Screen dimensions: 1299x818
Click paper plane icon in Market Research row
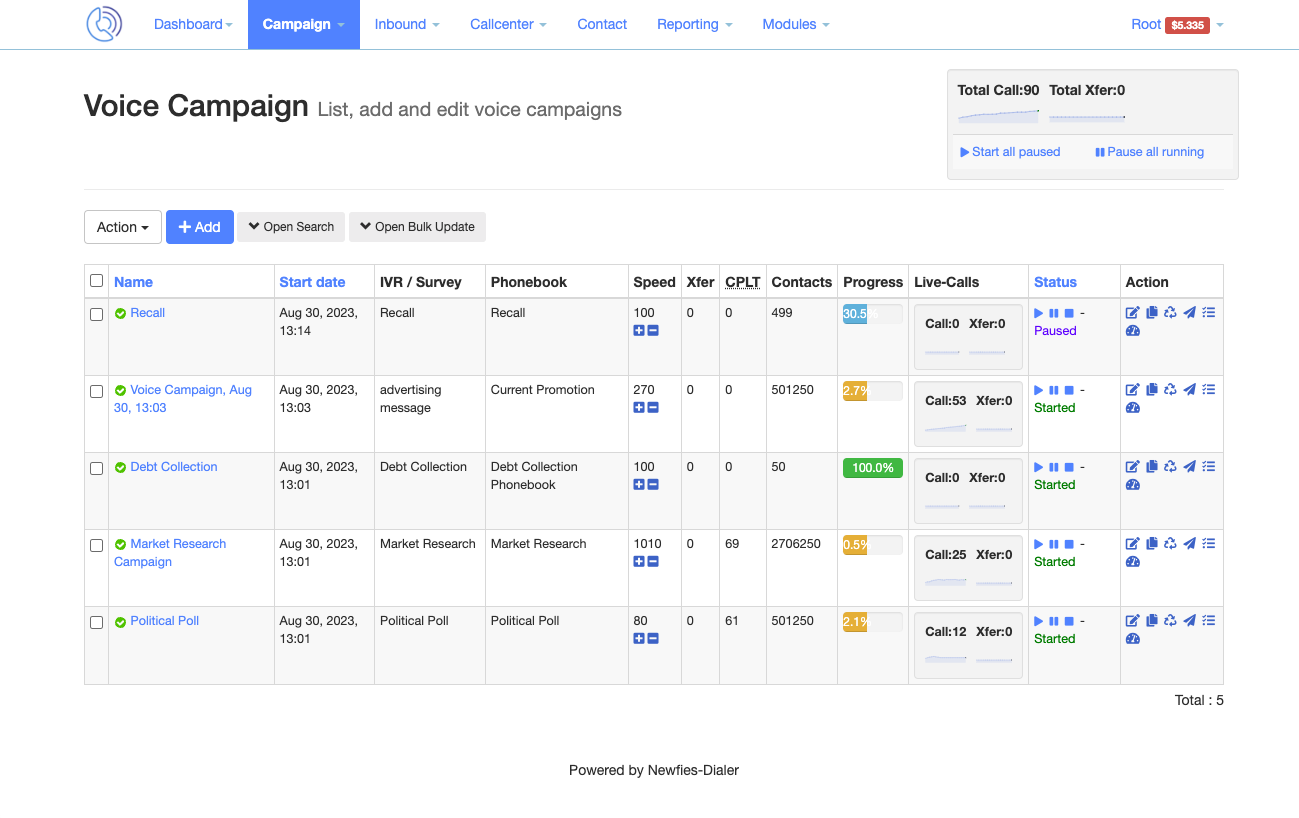click(1189, 544)
